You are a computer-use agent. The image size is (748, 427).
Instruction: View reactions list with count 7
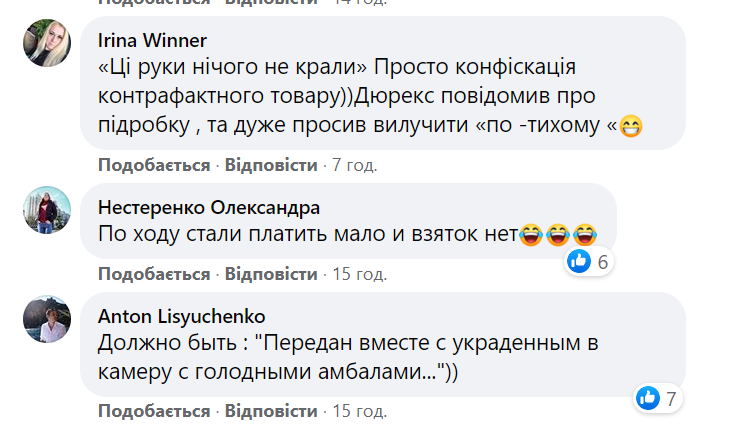pos(672,399)
